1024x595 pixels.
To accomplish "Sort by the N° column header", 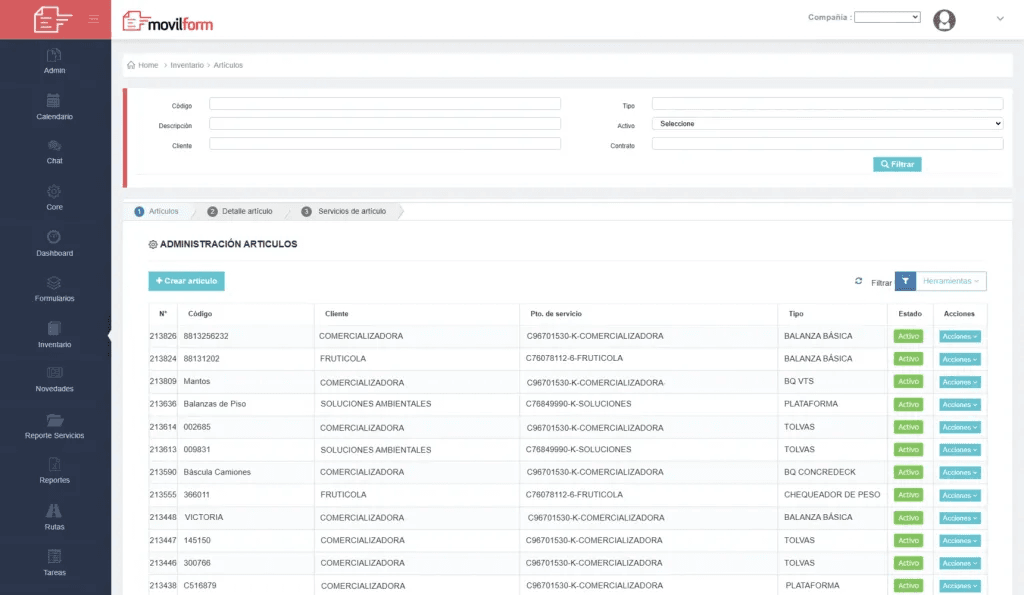I will (163, 314).
